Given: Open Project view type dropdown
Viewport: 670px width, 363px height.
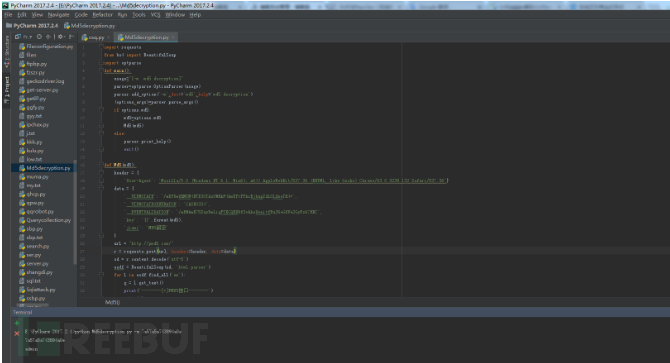Looking at the screenshot, I should [x=24, y=37].
